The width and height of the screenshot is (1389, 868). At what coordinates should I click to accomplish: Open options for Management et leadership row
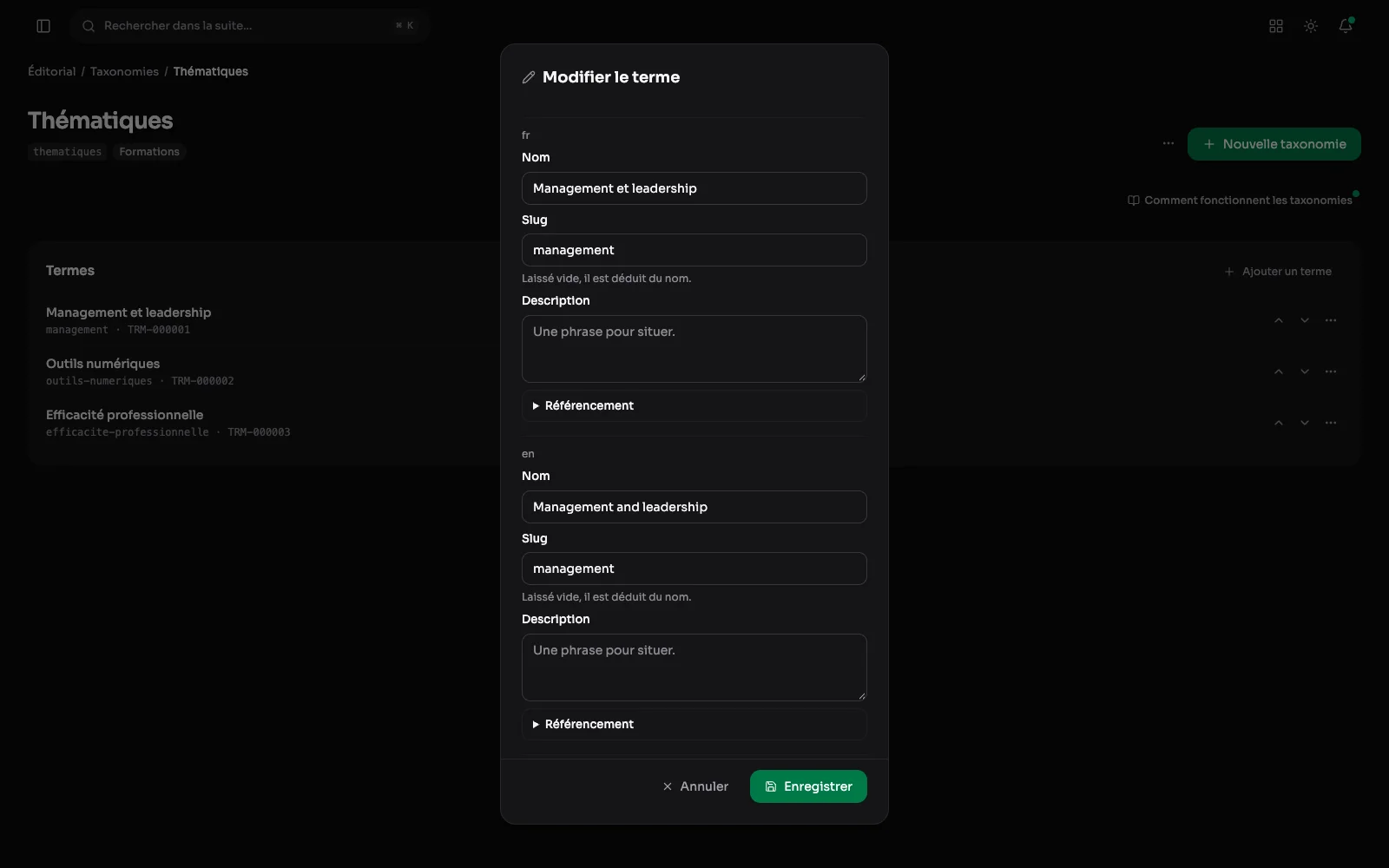click(1331, 320)
